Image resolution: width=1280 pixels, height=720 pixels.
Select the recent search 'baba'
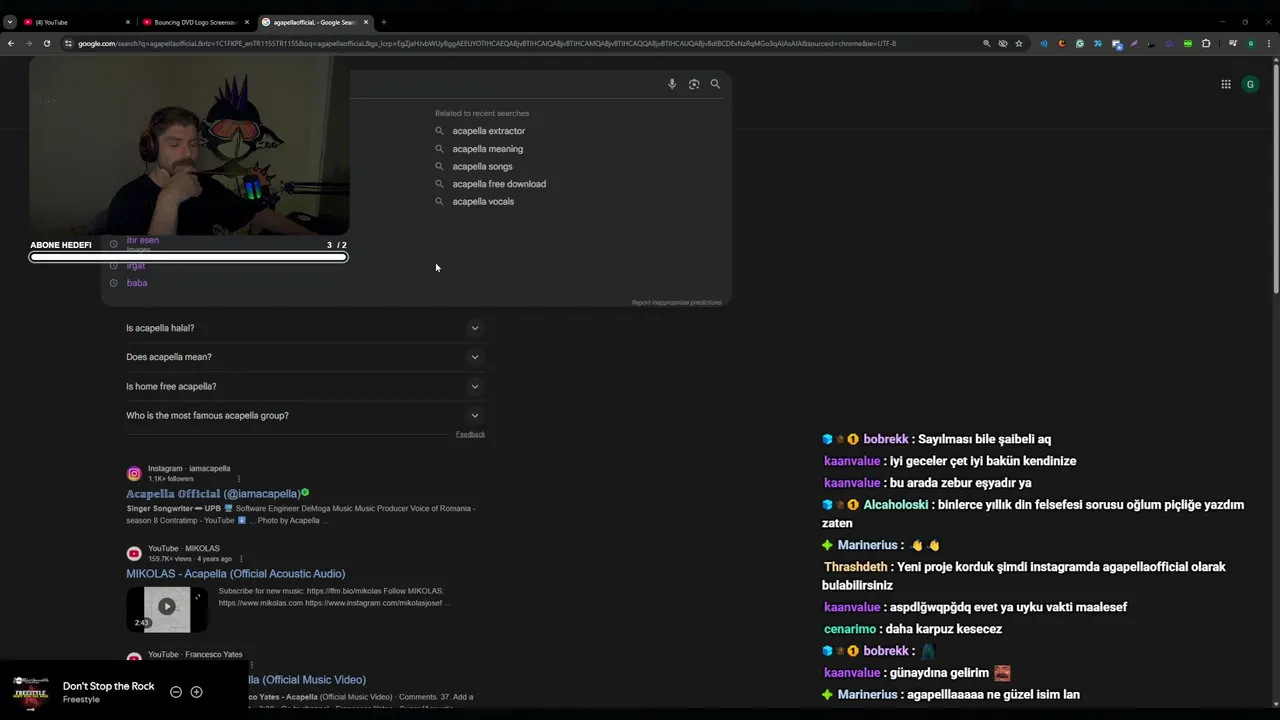pos(137,283)
